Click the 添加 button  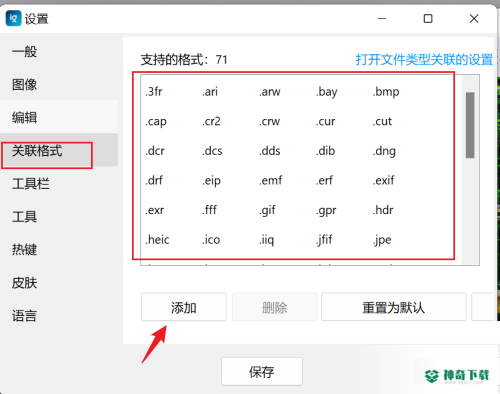tap(184, 307)
